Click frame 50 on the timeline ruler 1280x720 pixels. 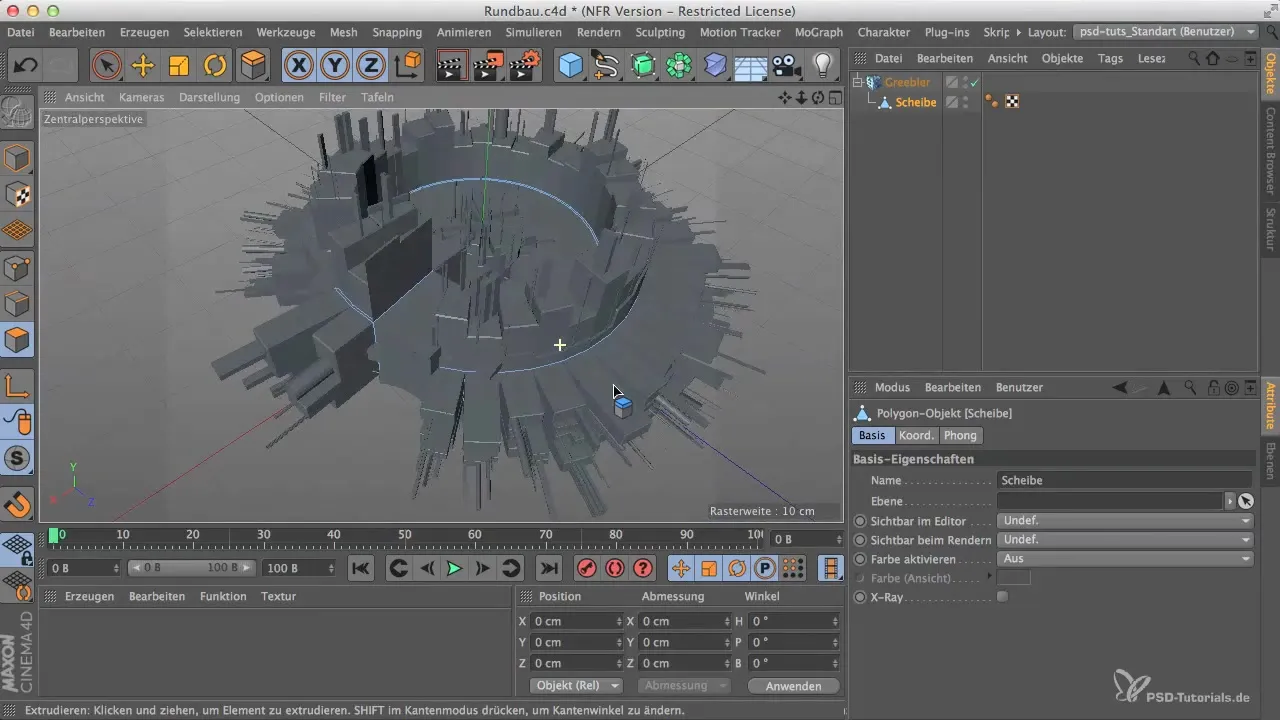(405, 536)
